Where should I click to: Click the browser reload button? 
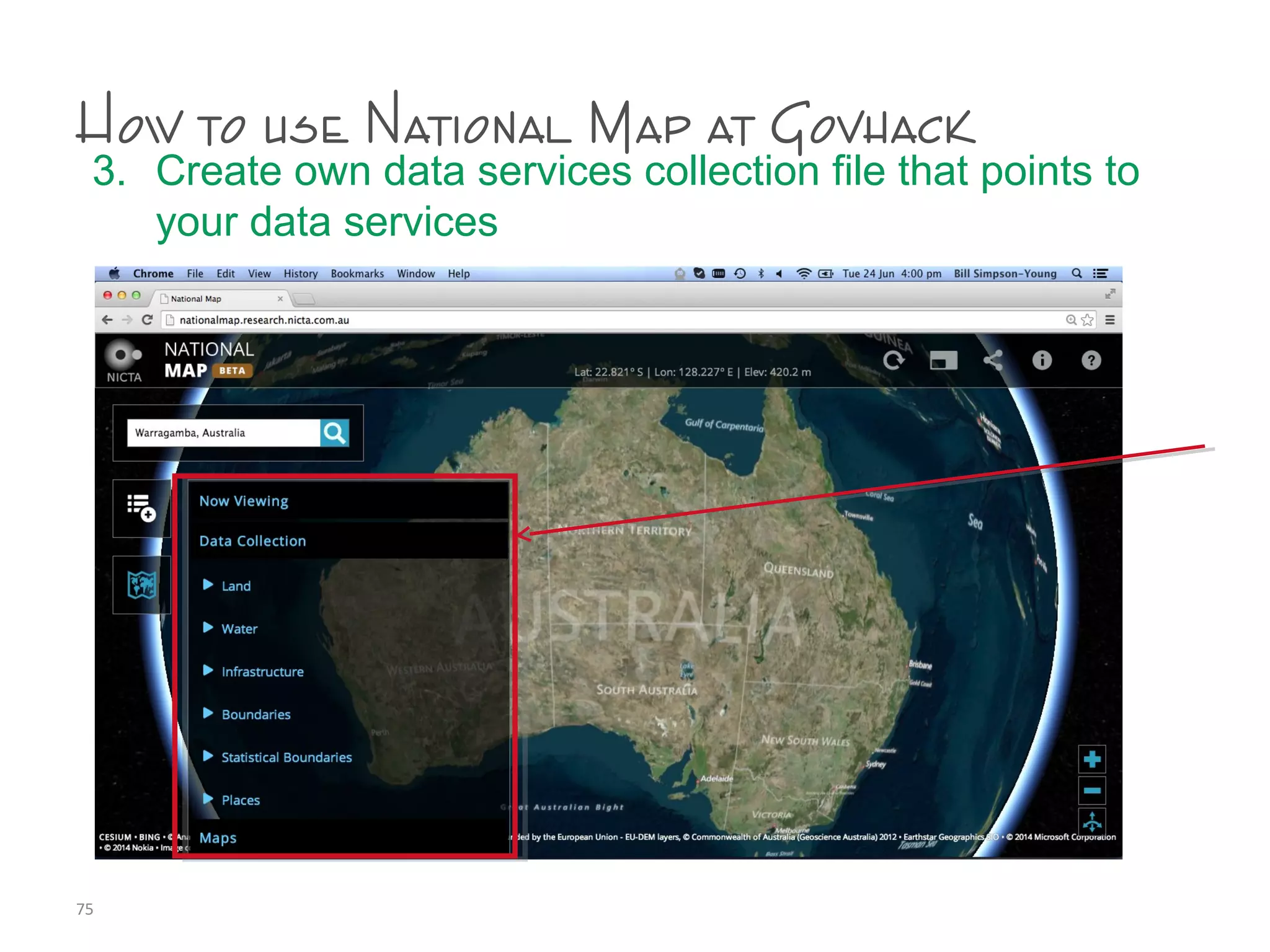147,320
